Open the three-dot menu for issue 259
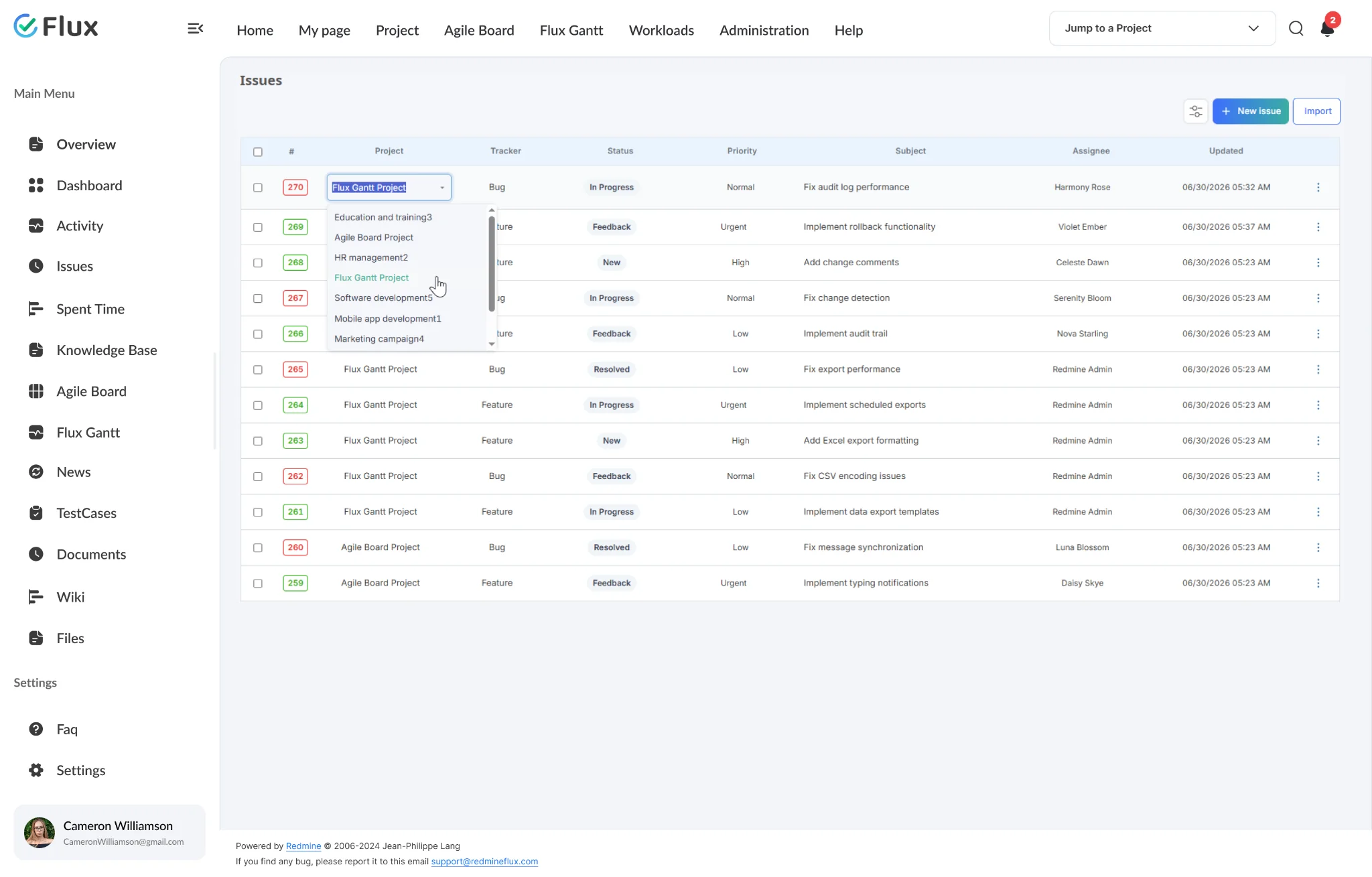 point(1318,583)
